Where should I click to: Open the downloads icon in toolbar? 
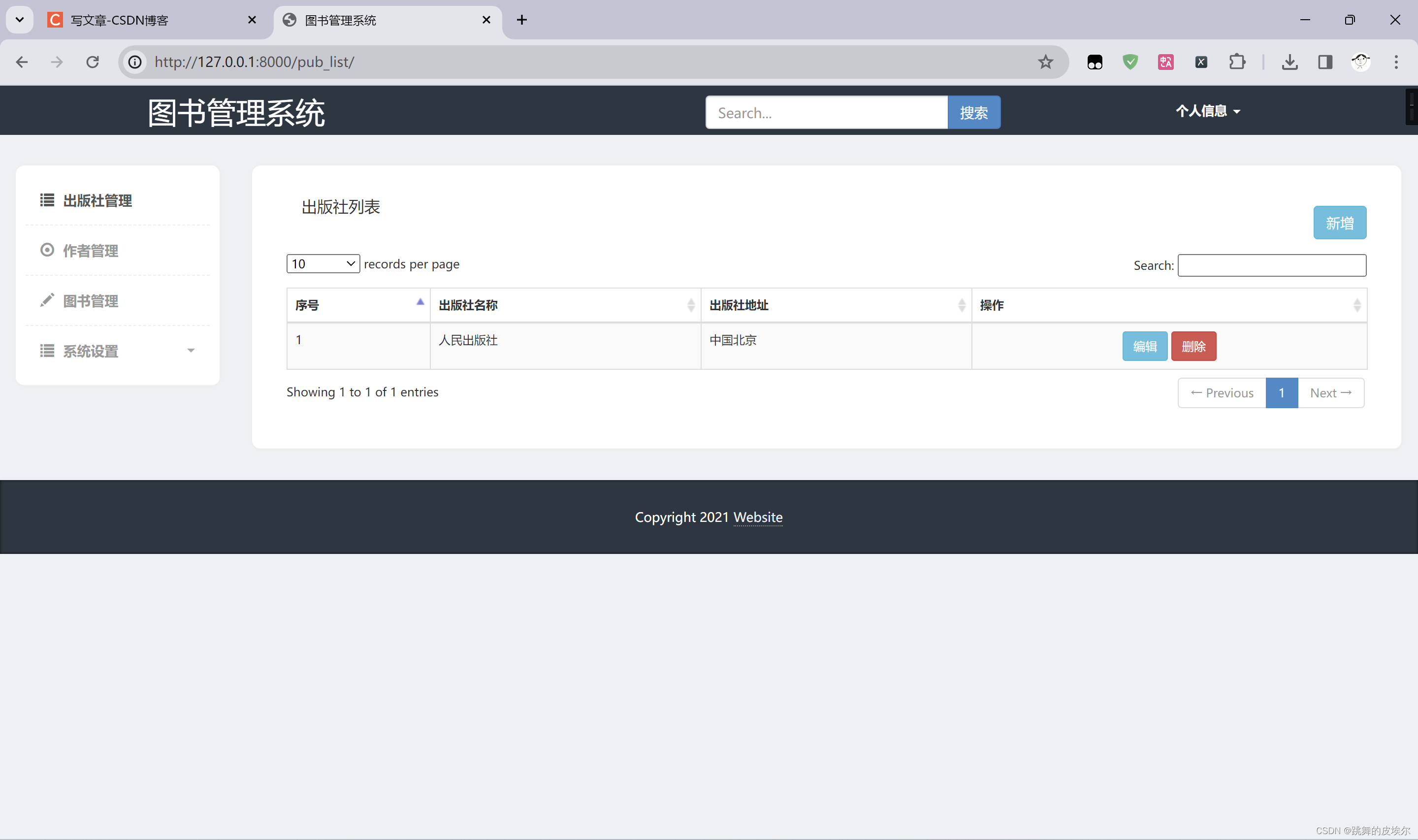[1289, 62]
